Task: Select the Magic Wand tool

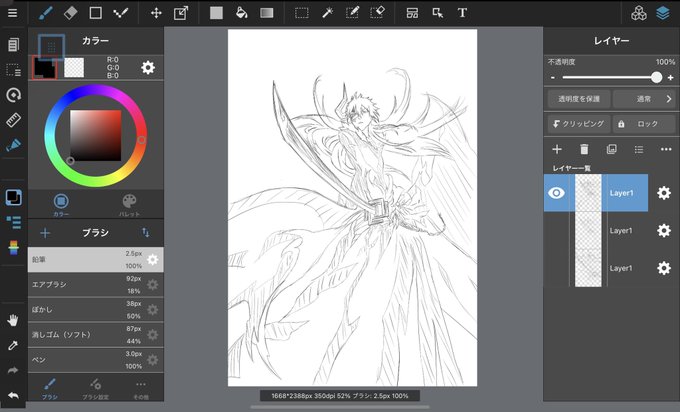Action: tap(327, 13)
